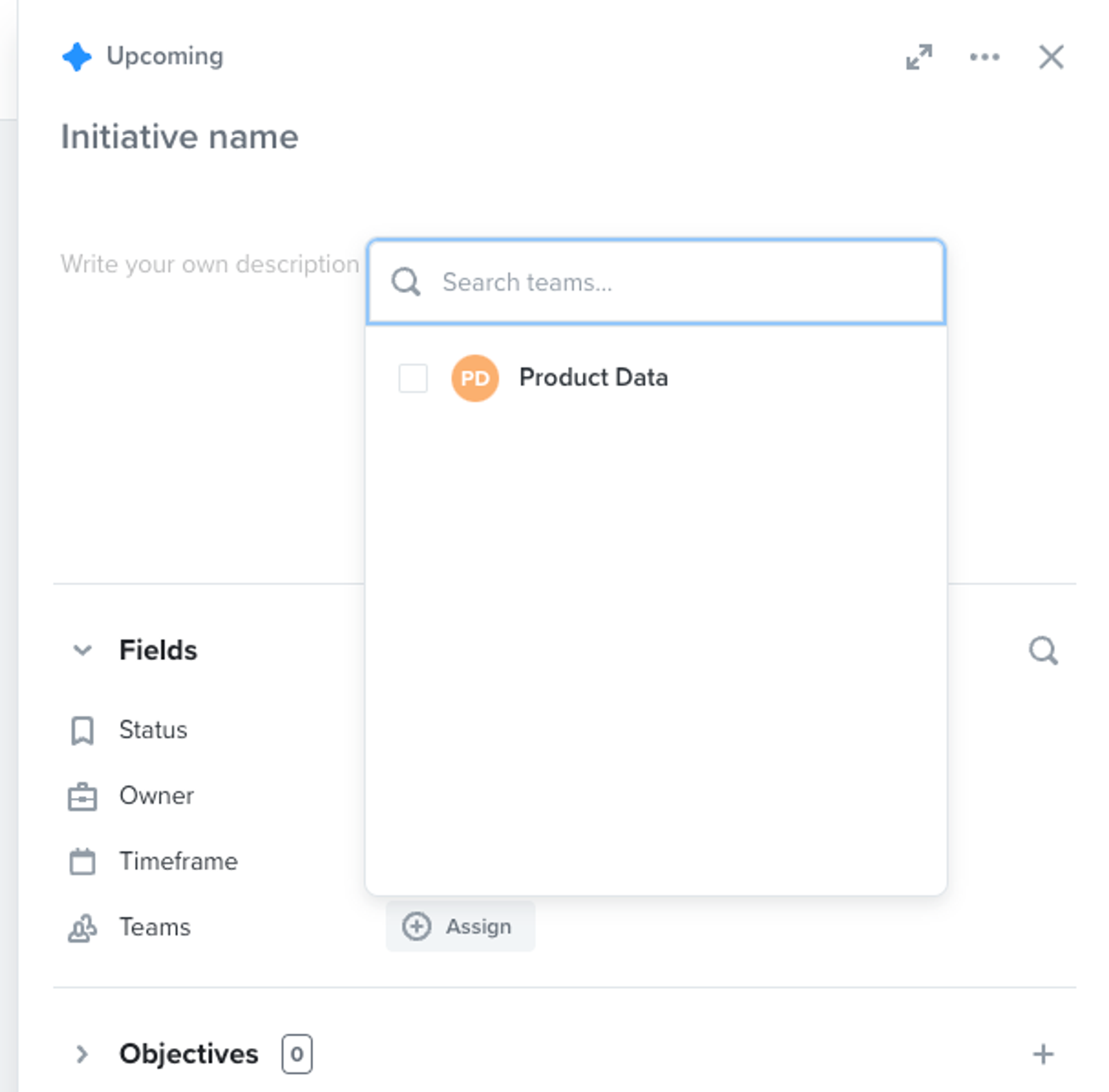This screenshot has height=1092, width=1109.
Task: Click the Status bookmark icon
Action: coord(82,729)
